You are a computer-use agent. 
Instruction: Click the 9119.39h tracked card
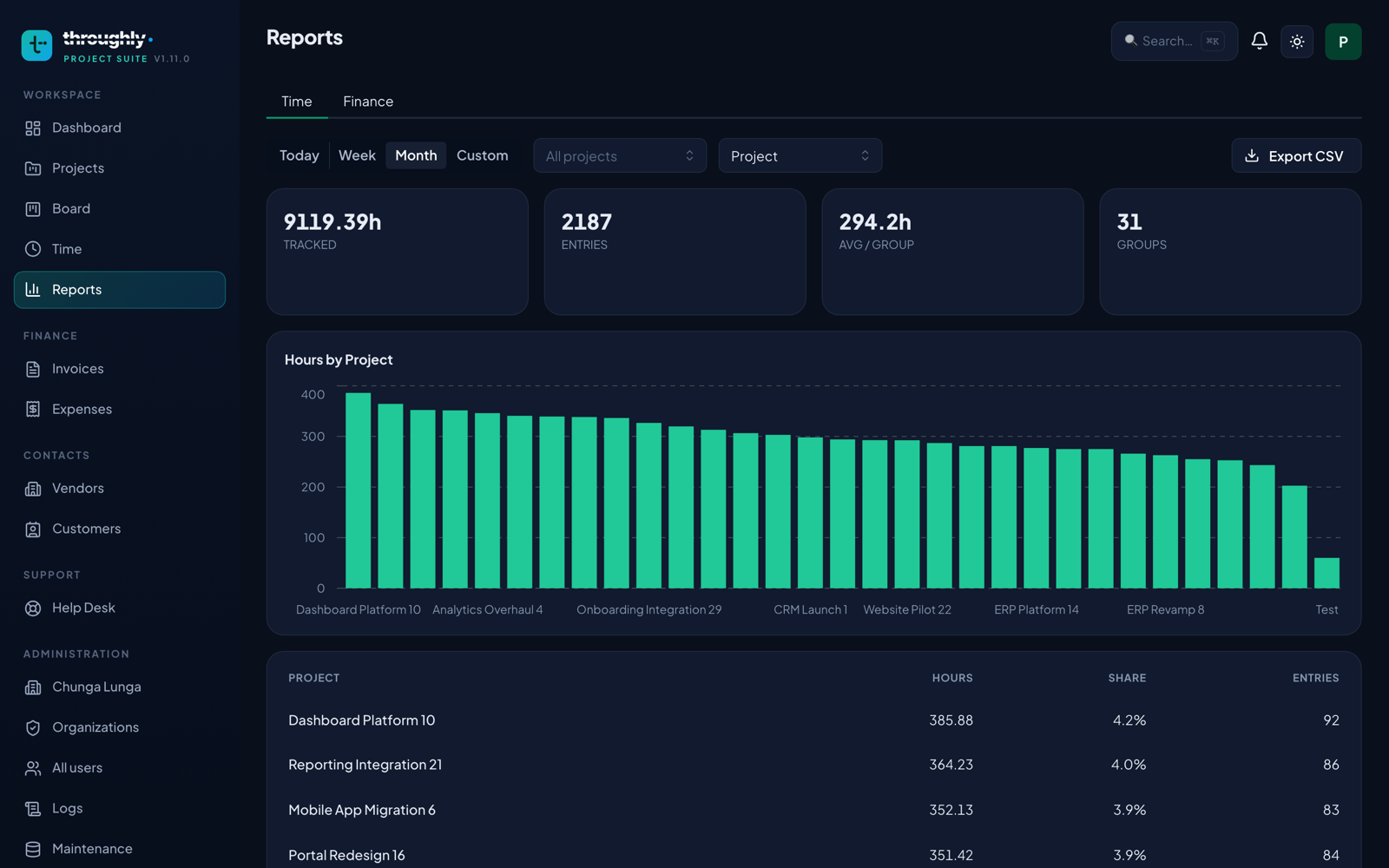[398, 252]
